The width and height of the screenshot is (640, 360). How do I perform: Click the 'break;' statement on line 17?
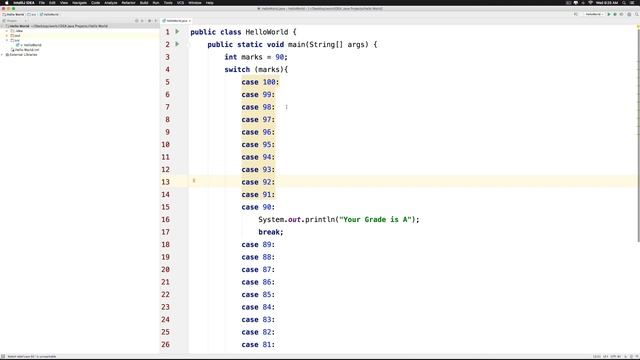[271, 232]
